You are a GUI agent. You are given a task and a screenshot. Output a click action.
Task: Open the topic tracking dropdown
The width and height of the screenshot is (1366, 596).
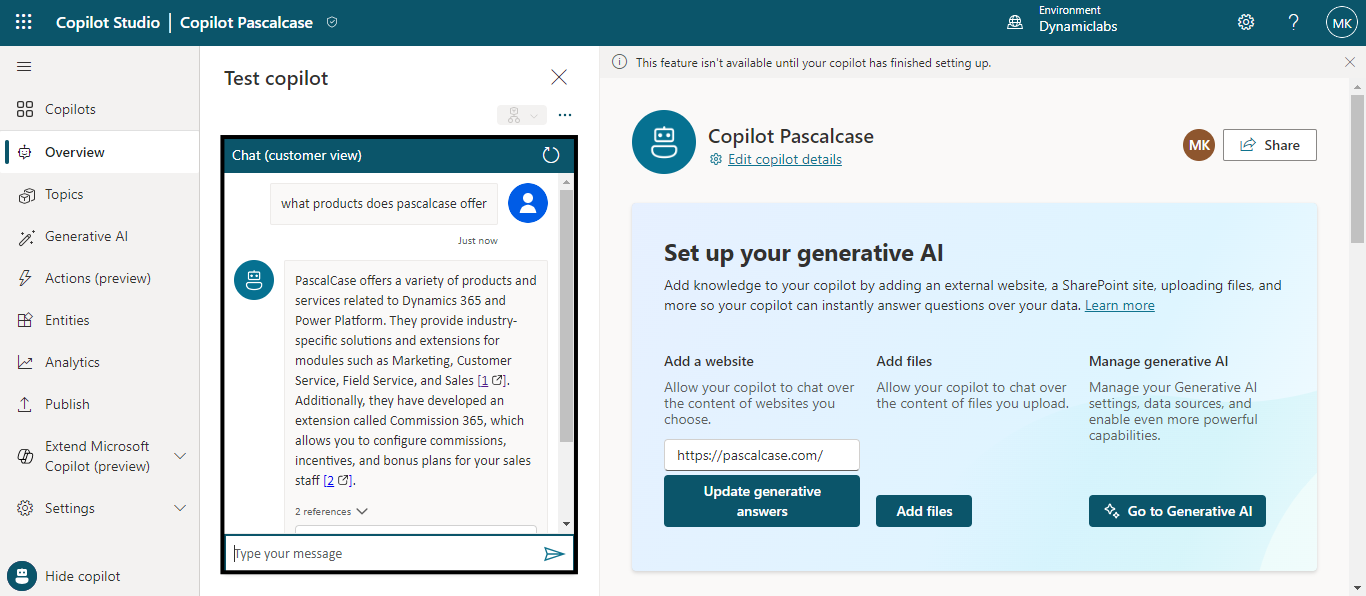(x=521, y=115)
